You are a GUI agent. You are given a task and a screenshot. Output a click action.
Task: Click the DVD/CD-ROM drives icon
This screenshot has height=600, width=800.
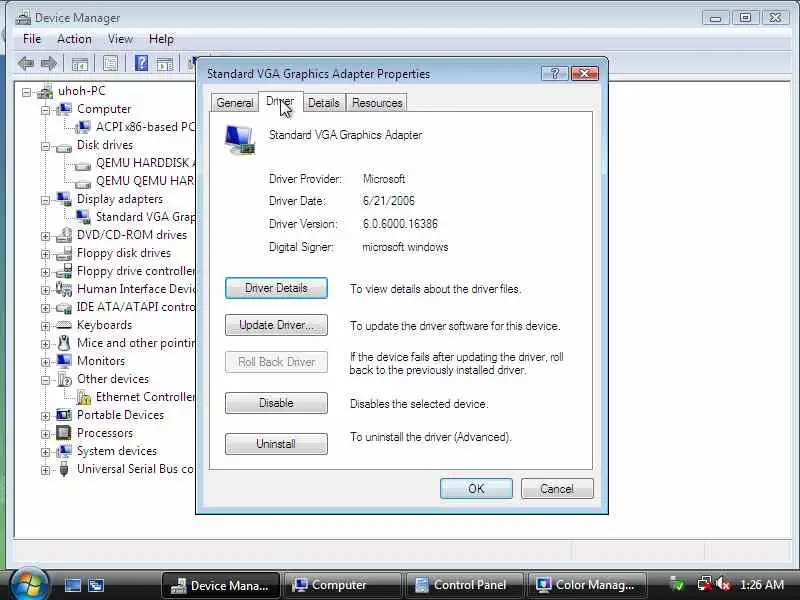64,235
